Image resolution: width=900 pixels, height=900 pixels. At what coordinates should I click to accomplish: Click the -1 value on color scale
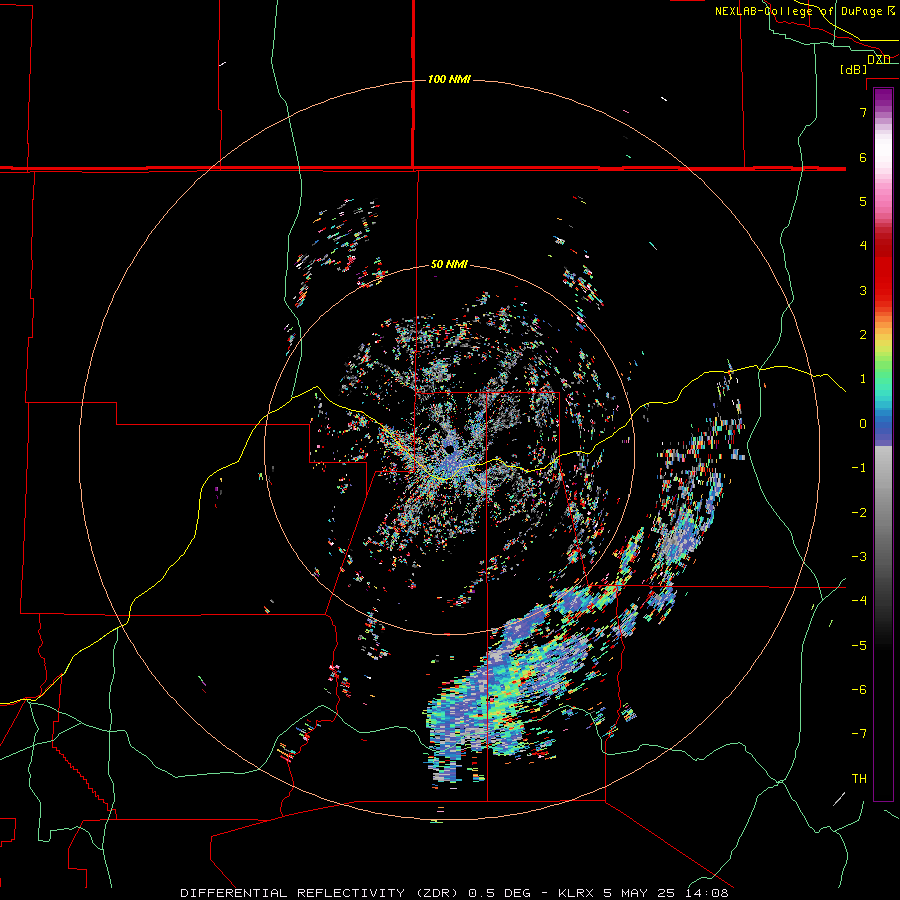tap(859, 468)
